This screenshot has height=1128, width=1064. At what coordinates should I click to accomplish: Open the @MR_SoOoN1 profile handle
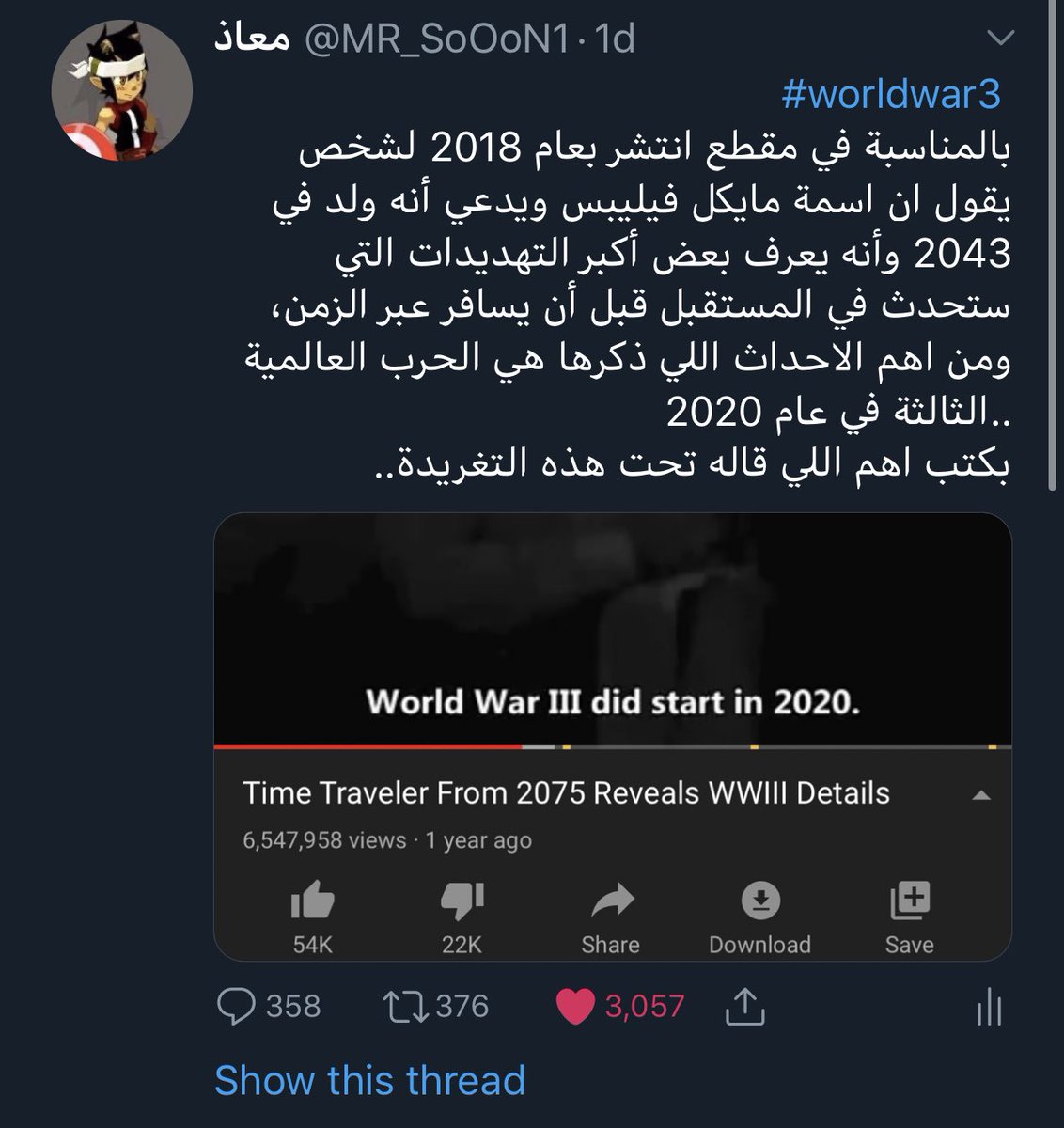click(436, 39)
